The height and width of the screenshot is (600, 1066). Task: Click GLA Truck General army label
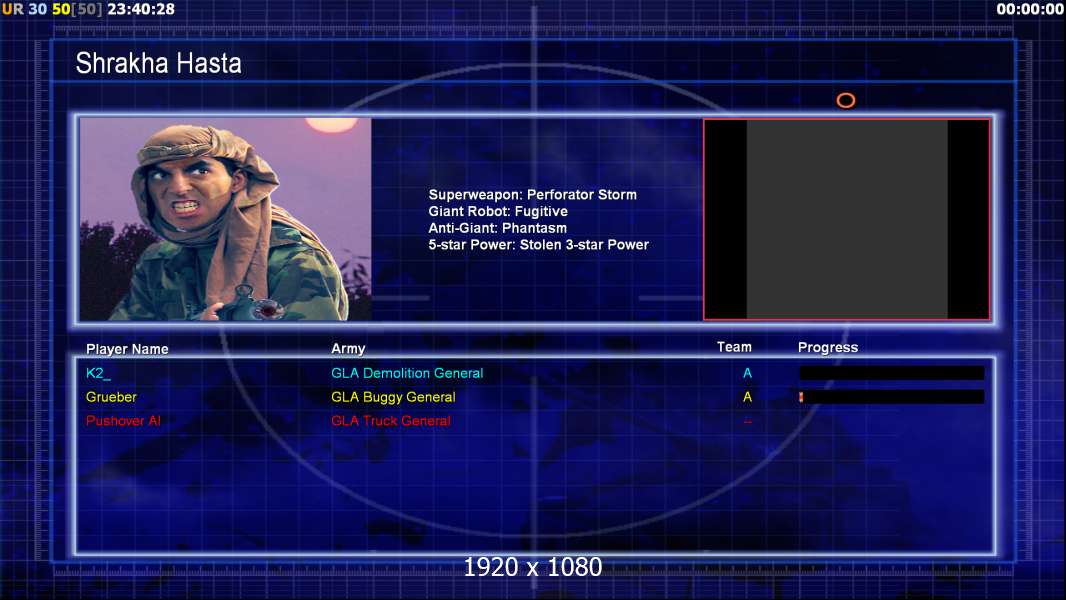(391, 421)
